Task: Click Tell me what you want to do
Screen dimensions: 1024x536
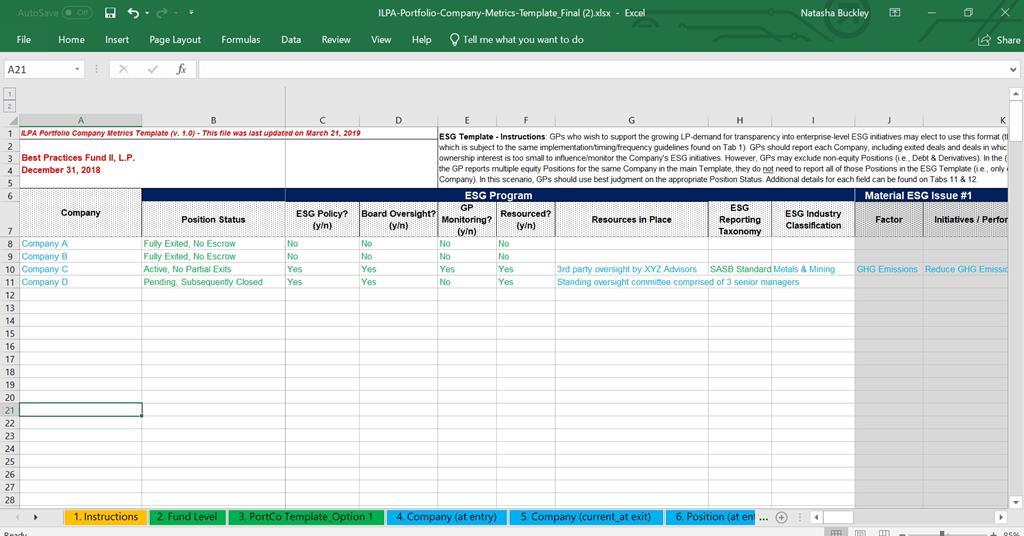Action: pyautogui.click(x=517, y=39)
